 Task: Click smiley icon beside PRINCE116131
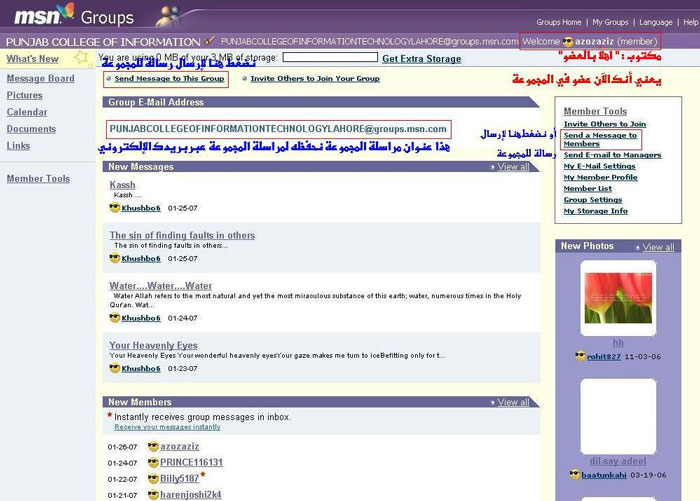pos(153,463)
